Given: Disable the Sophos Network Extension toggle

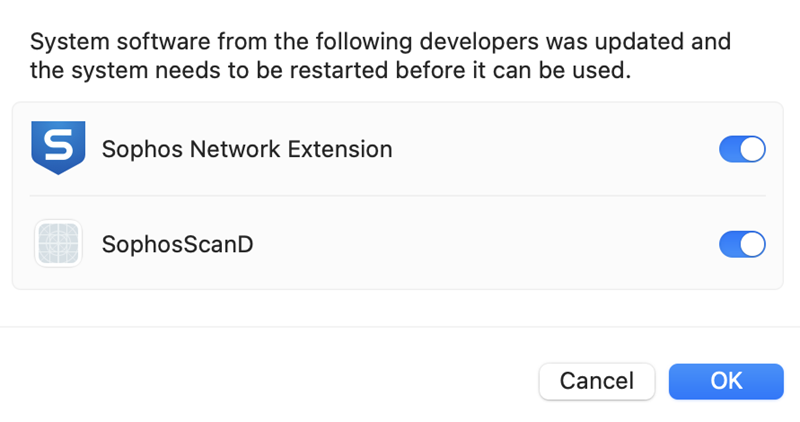Looking at the screenshot, I should click(x=742, y=149).
